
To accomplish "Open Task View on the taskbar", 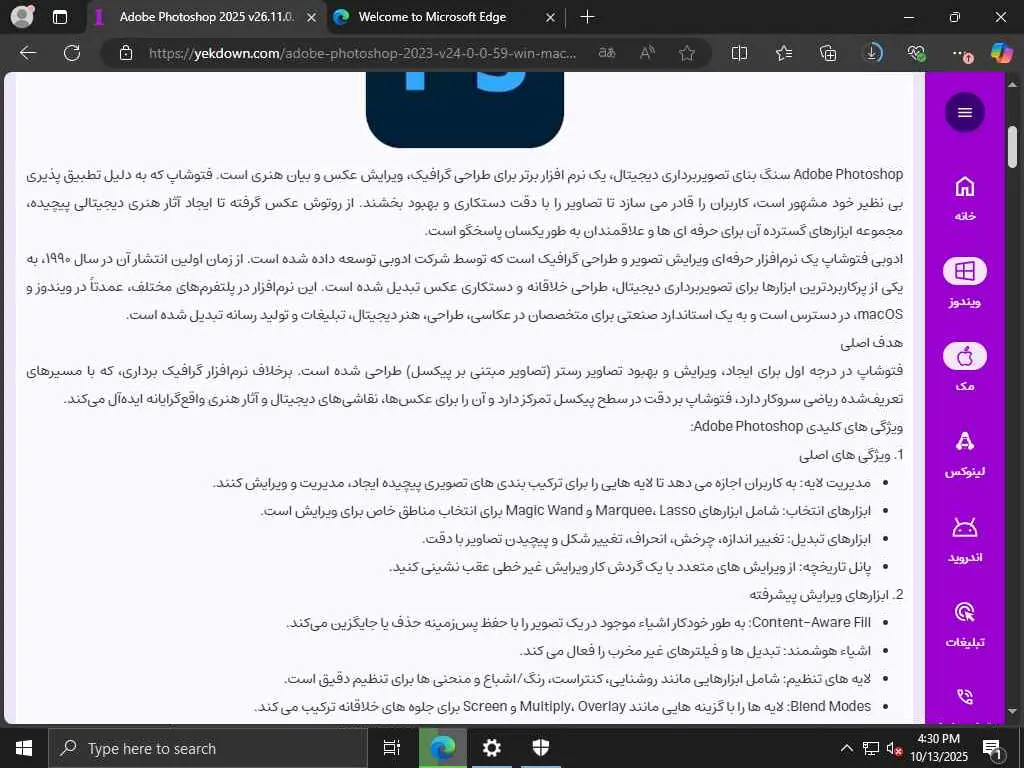I will click(392, 748).
